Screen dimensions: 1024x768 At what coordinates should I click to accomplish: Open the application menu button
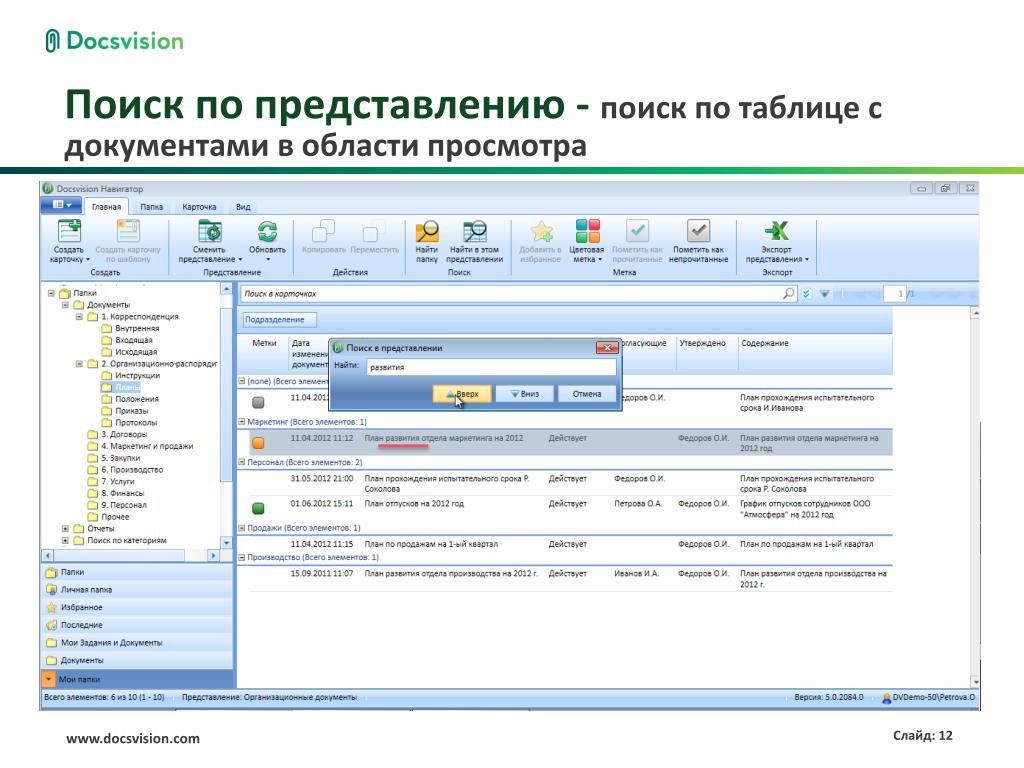61,205
